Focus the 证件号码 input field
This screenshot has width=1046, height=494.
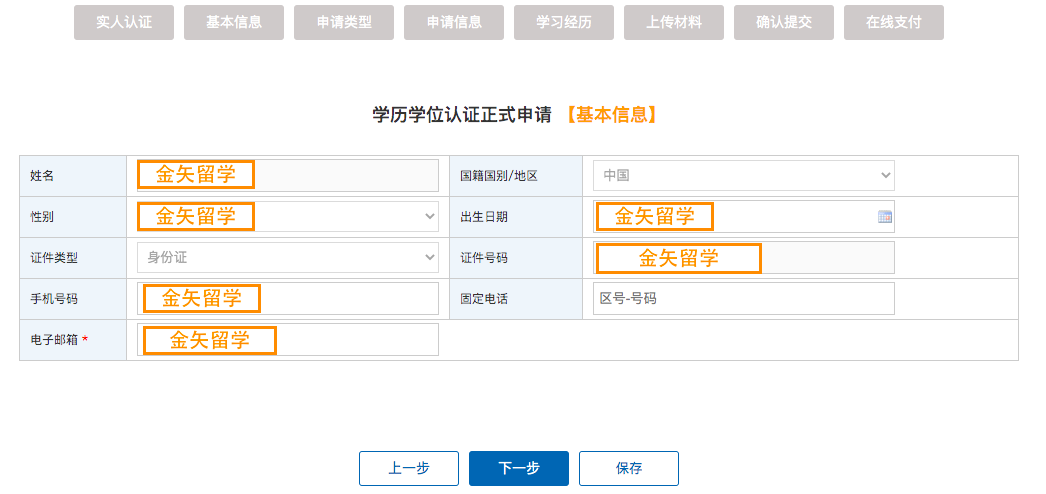tap(744, 257)
